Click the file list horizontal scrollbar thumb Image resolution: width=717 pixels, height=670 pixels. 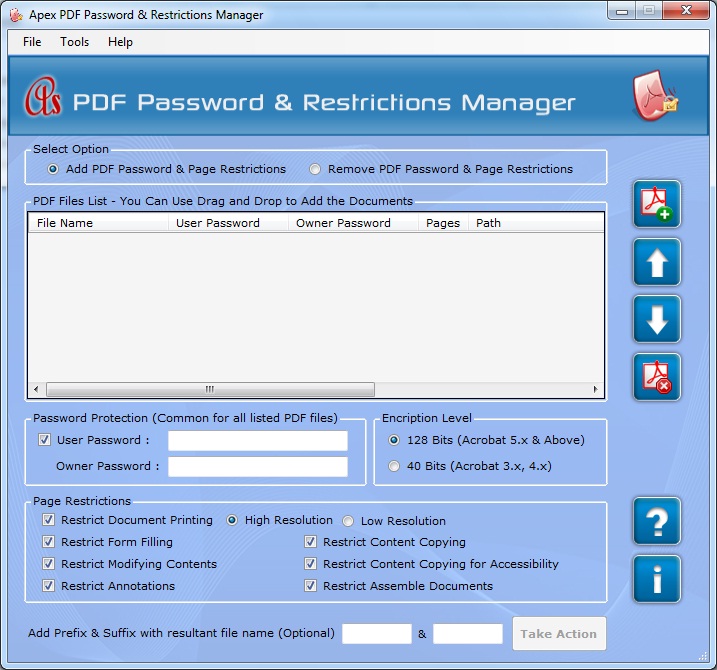coord(210,390)
